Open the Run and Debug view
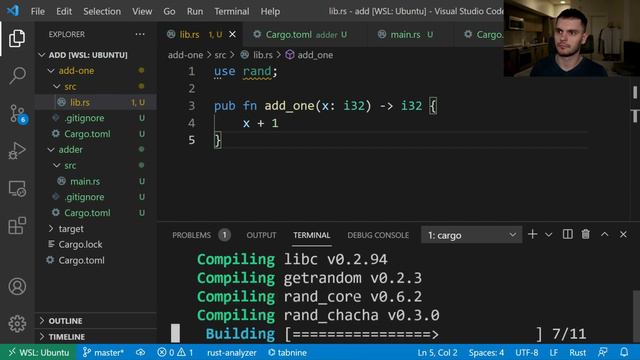This screenshot has height=360, width=640. [x=17, y=151]
